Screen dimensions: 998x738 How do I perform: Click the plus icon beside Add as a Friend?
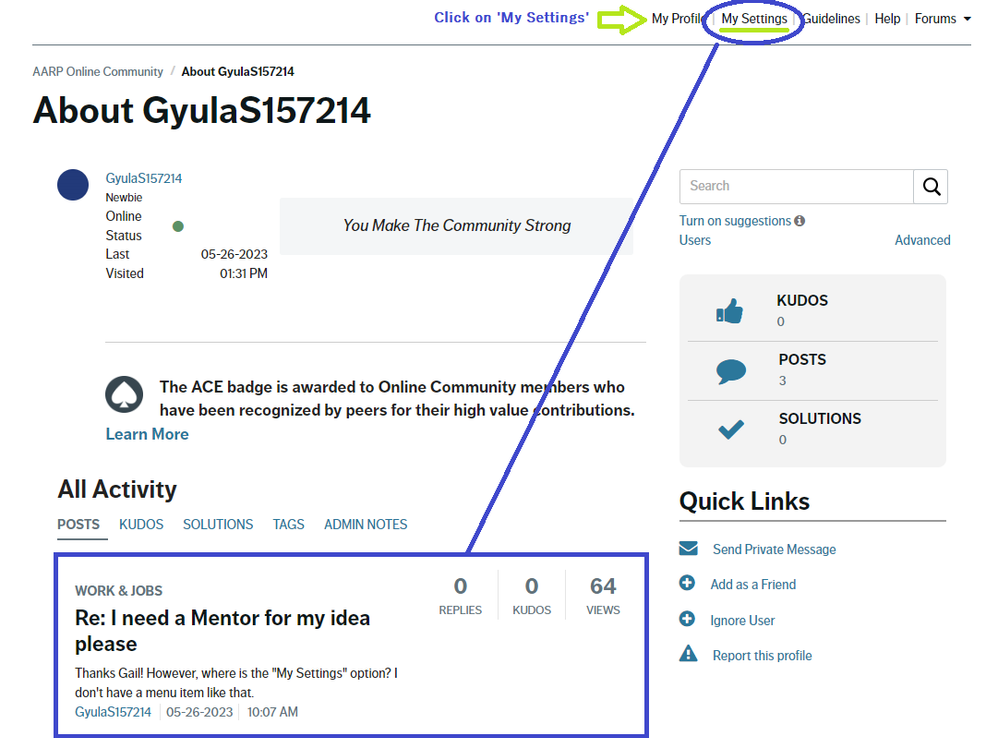click(x=687, y=584)
